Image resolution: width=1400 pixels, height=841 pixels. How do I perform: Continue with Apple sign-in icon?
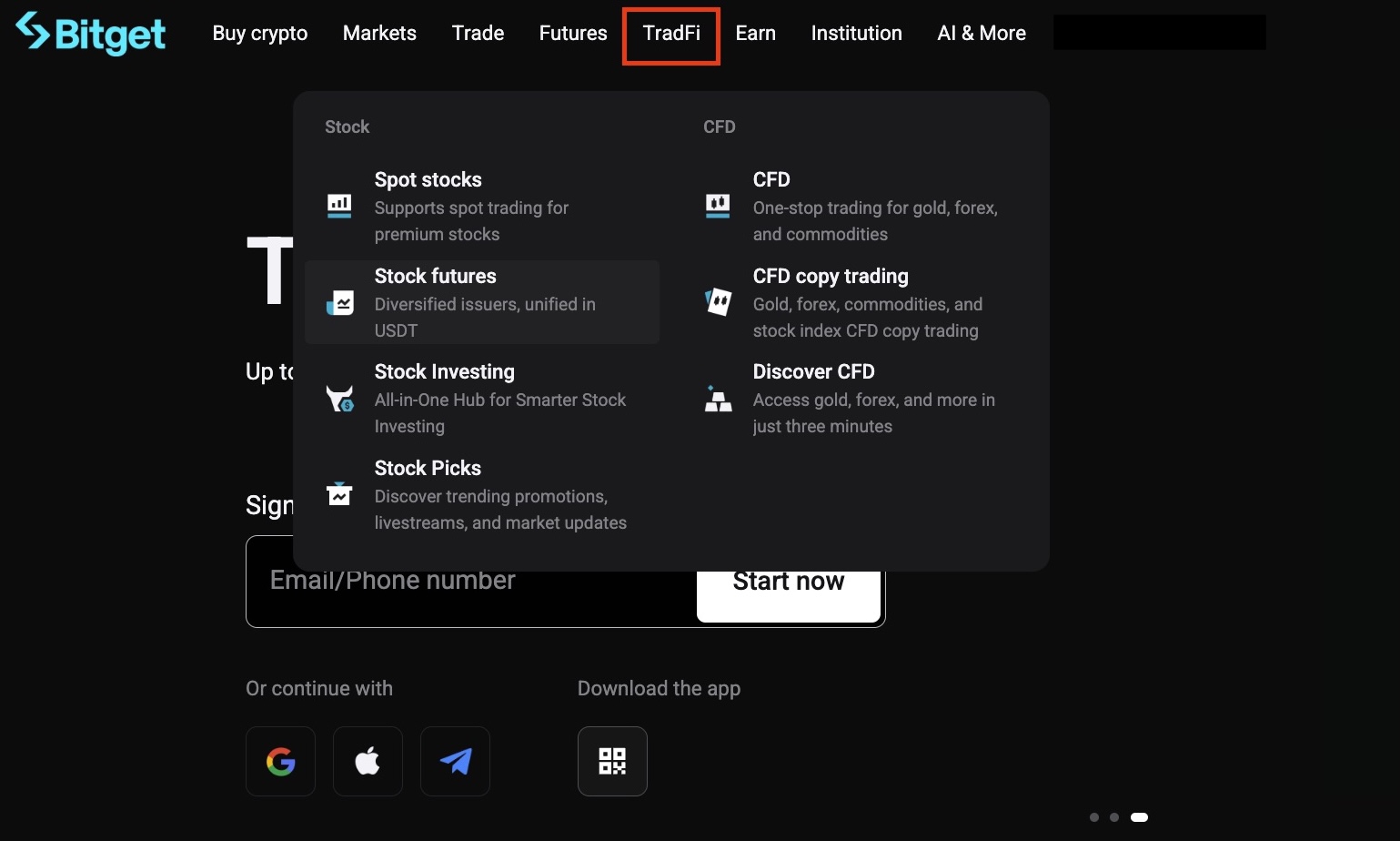[x=368, y=761]
